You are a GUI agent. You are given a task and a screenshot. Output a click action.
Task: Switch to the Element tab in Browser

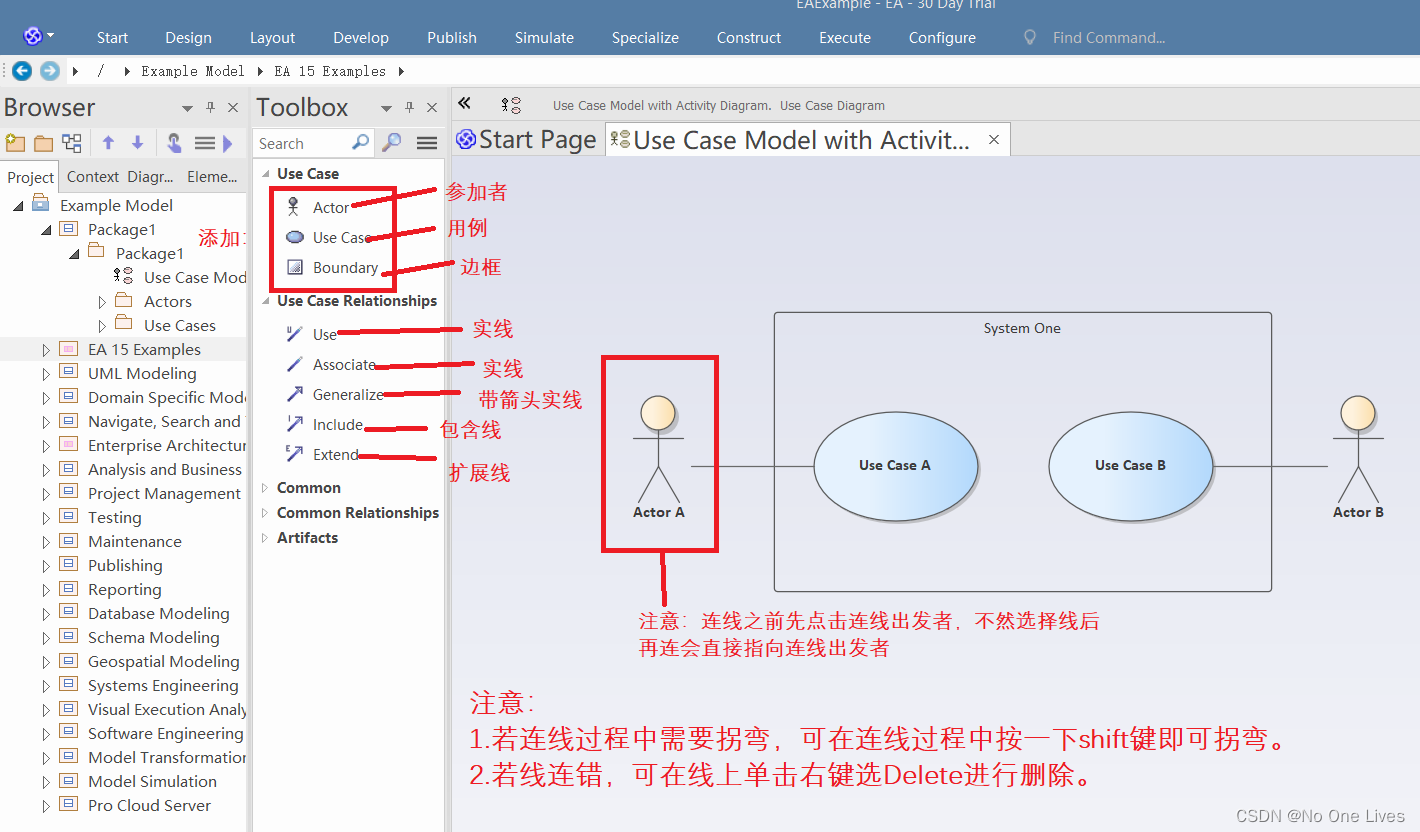(x=212, y=176)
